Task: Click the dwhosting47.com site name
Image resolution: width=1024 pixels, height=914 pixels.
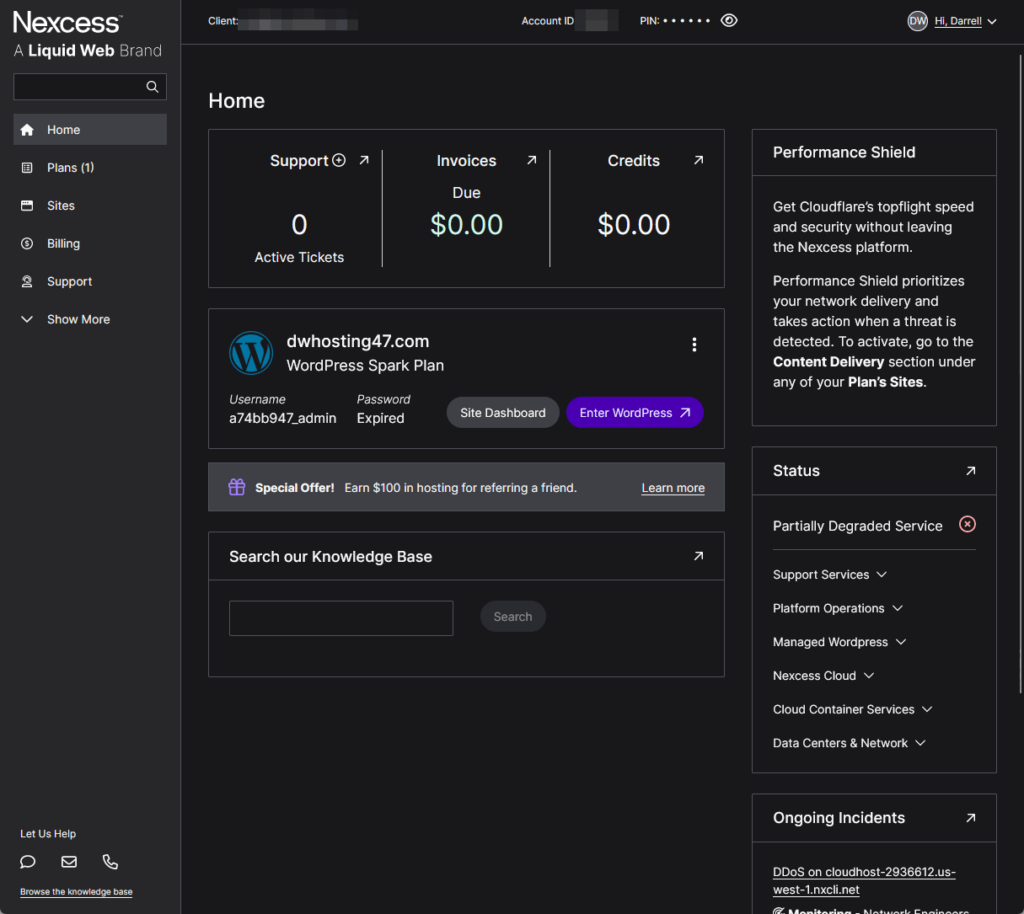Action: point(358,341)
